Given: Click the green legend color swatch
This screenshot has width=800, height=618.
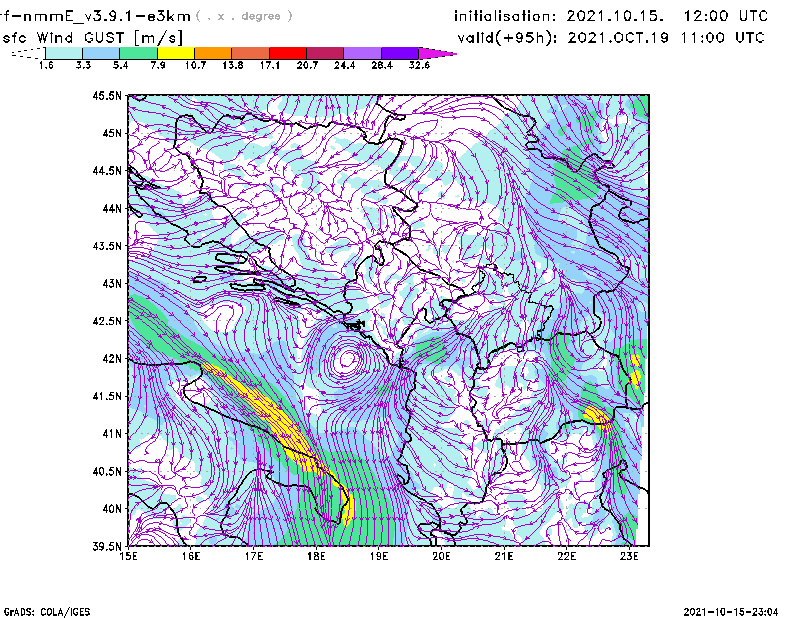Looking at the screenshot, I should [138, 53].
